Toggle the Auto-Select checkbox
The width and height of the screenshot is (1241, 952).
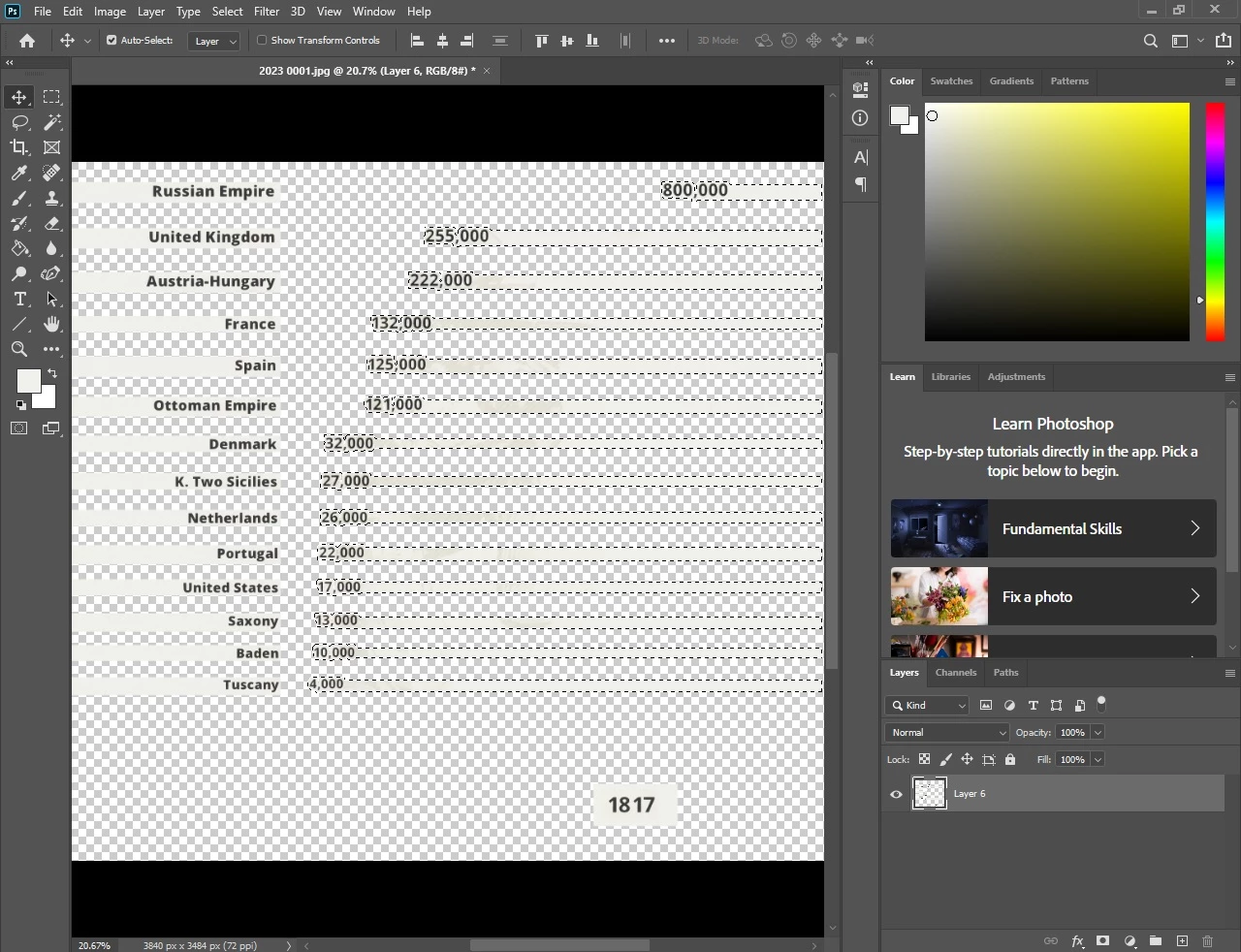coord(111,41)
